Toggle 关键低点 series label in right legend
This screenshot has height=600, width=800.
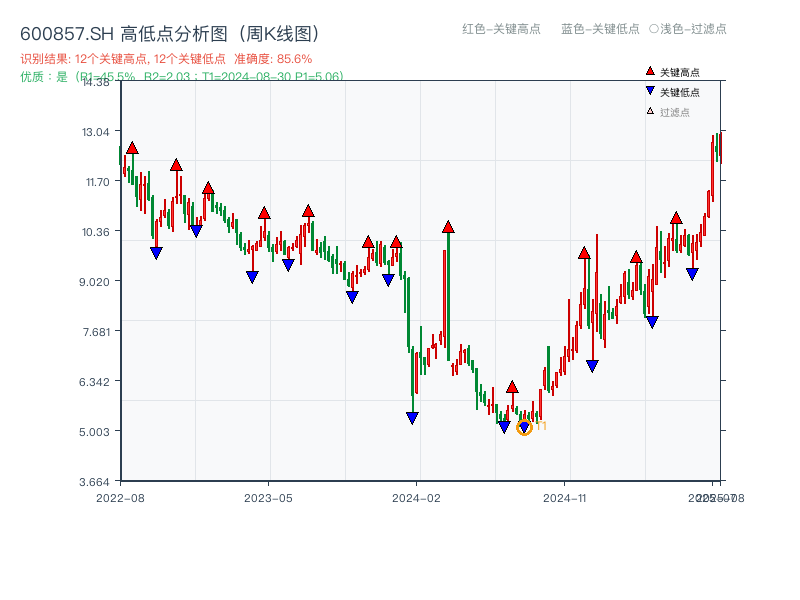pyautogui.click(x=680, y=92)
